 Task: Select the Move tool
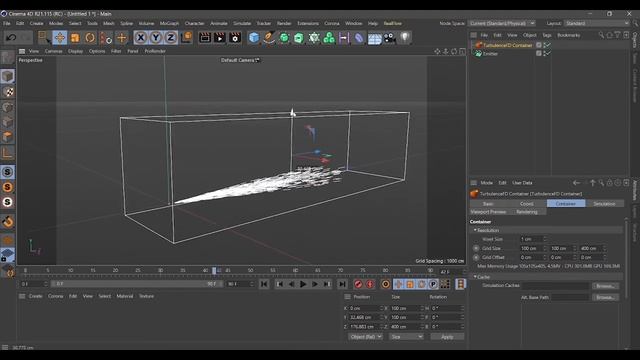60,38
